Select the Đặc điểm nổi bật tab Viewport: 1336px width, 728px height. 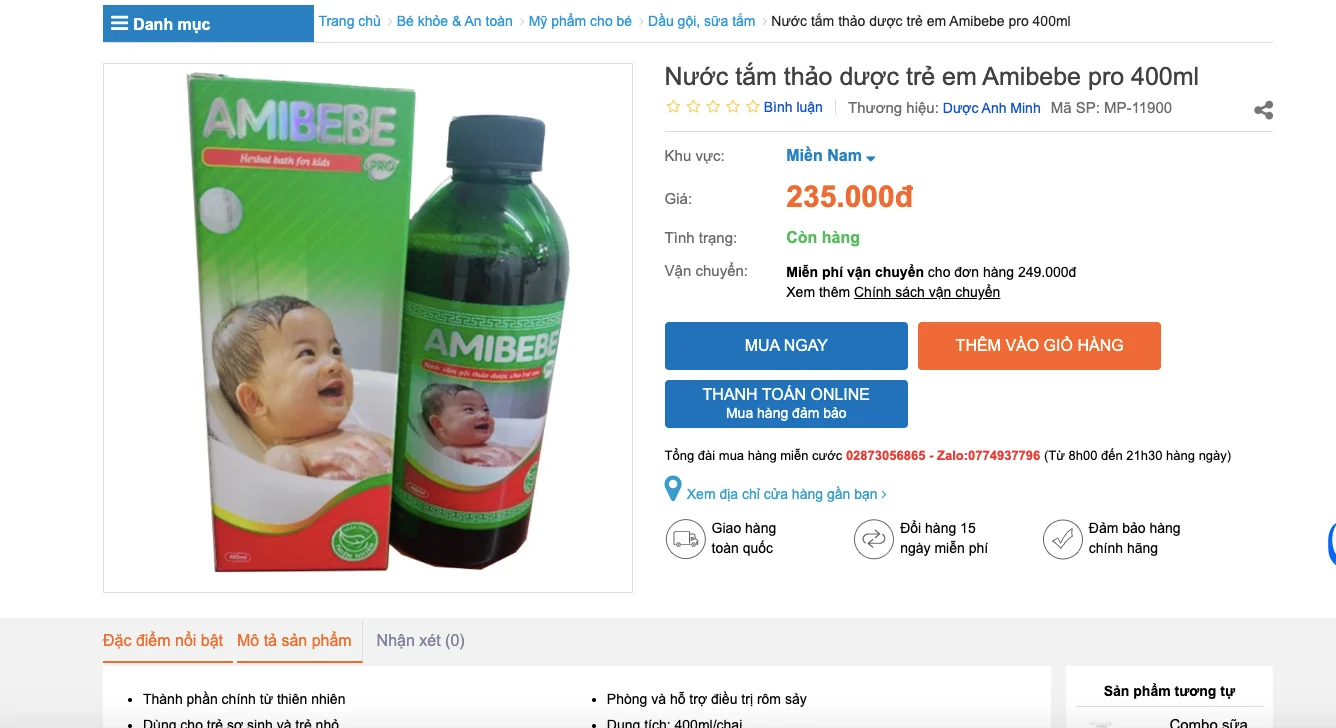coord(163,640)
